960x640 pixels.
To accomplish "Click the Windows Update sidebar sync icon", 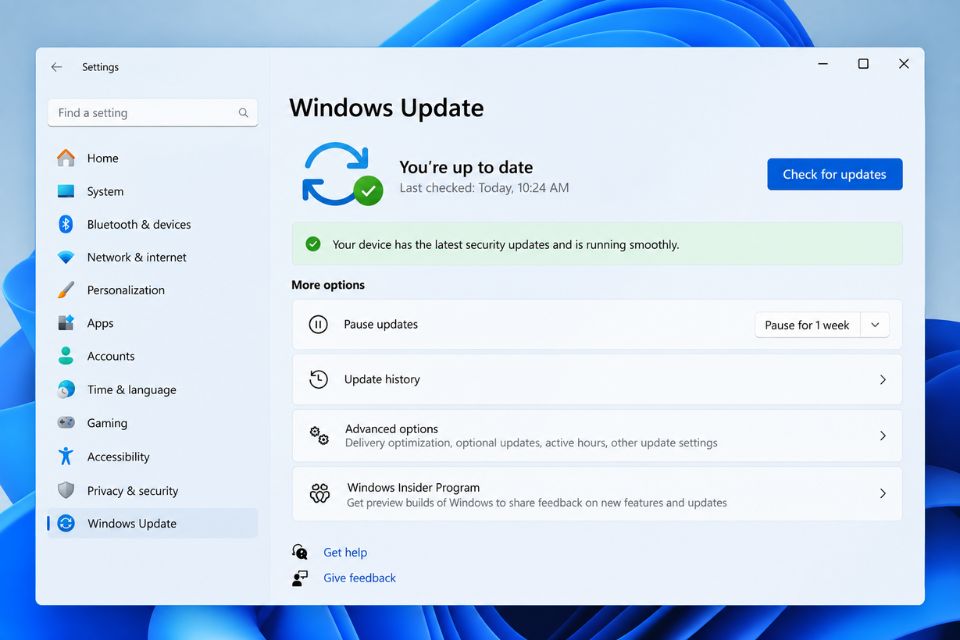I will coord(66,523).
